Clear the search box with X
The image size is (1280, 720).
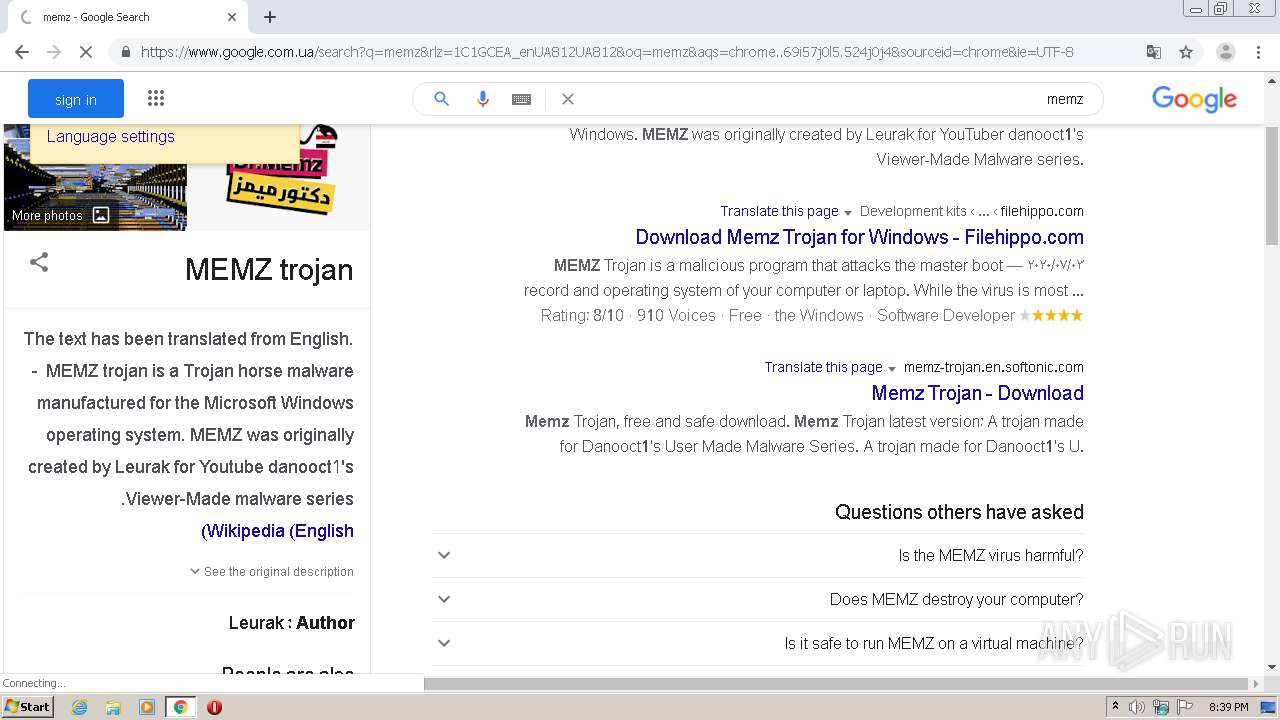coord(568,99)
